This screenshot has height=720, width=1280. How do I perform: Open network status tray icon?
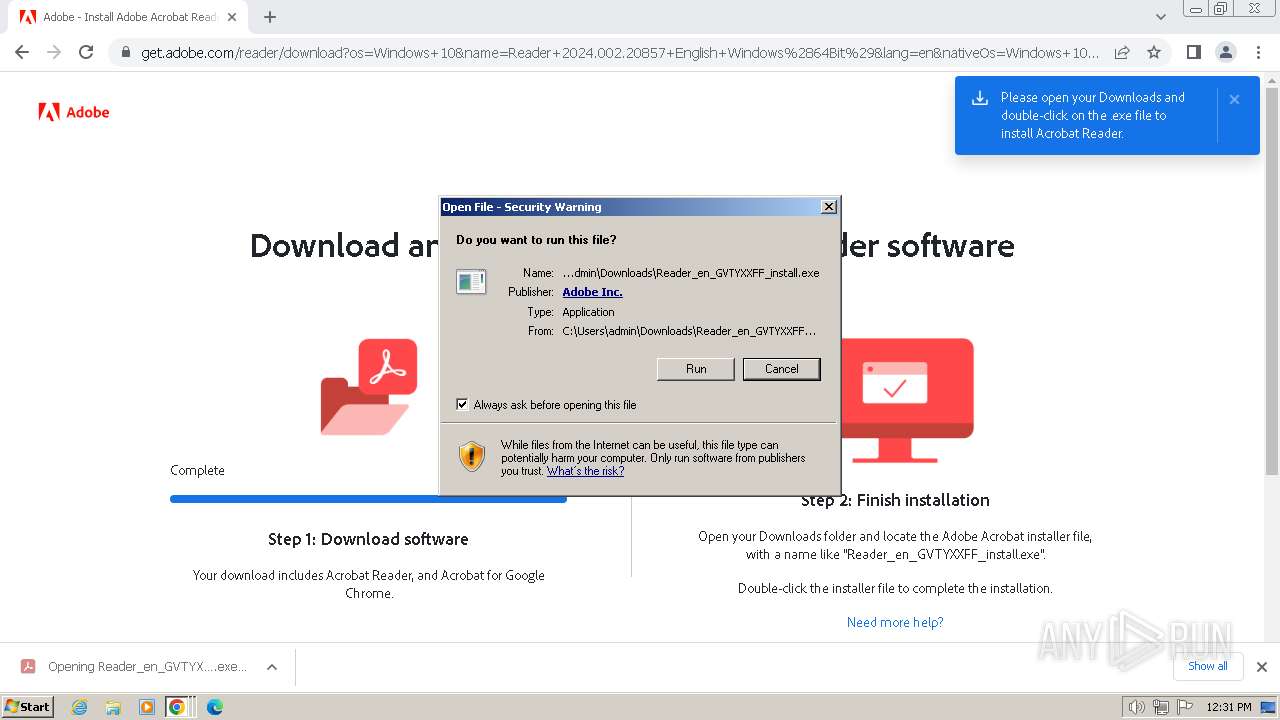[x=1161, y=707]
